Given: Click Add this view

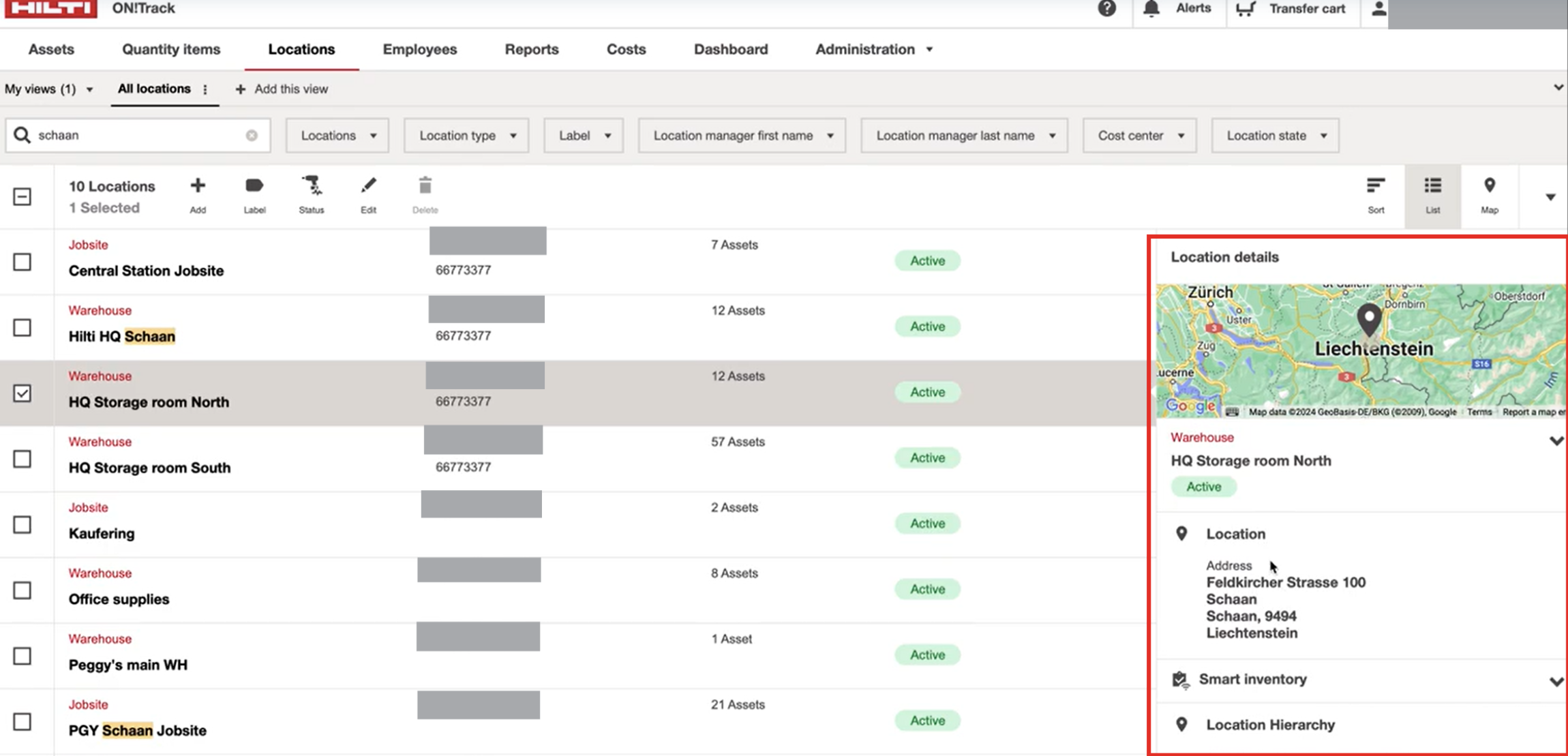Looking at the screenshot, I should click(x=282, y=89).
